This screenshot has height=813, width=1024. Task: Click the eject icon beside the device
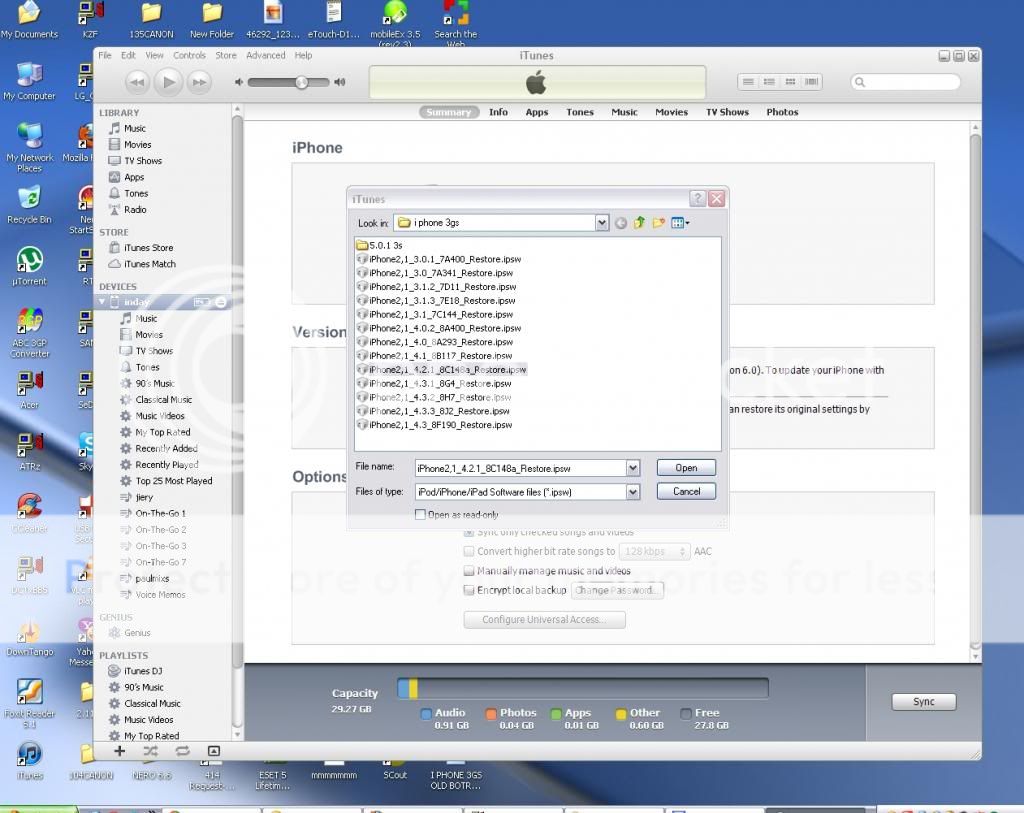[x=221, y=302]
